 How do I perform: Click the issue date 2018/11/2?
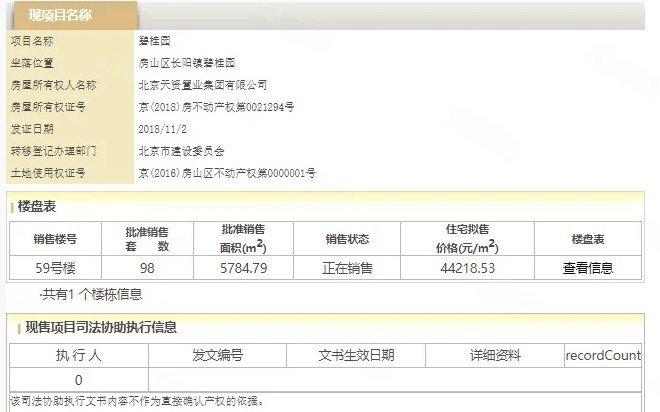tap(162, 129)
